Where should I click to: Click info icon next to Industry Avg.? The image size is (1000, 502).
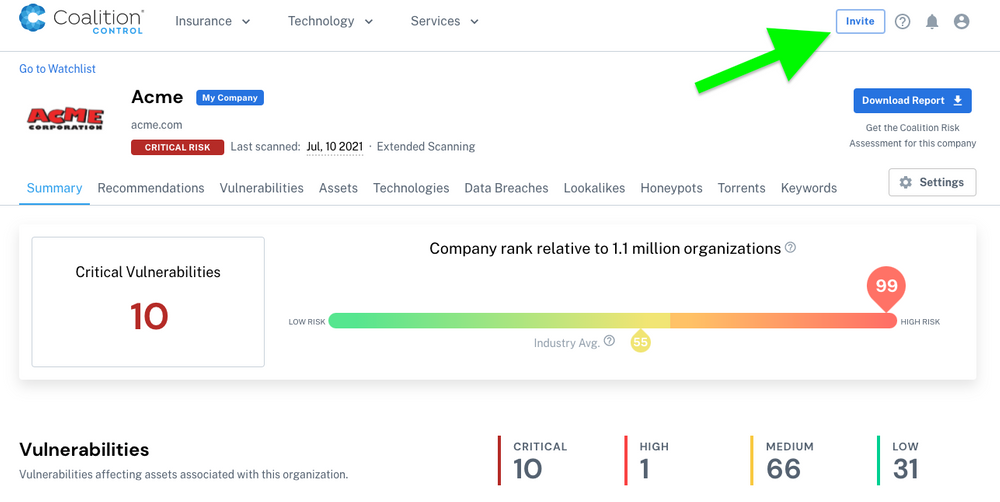tap(609, 341)
